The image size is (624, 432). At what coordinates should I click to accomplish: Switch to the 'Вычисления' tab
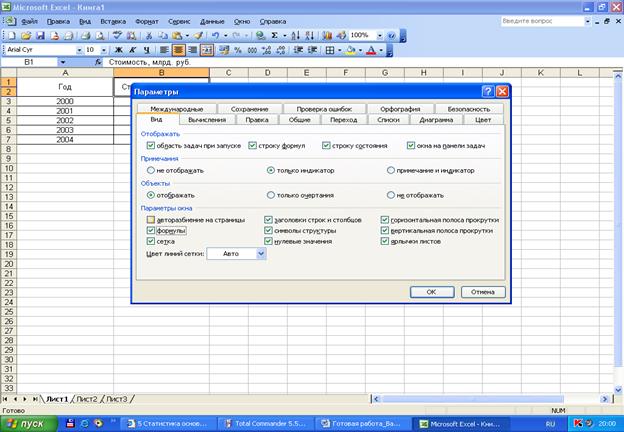point(207,120)
